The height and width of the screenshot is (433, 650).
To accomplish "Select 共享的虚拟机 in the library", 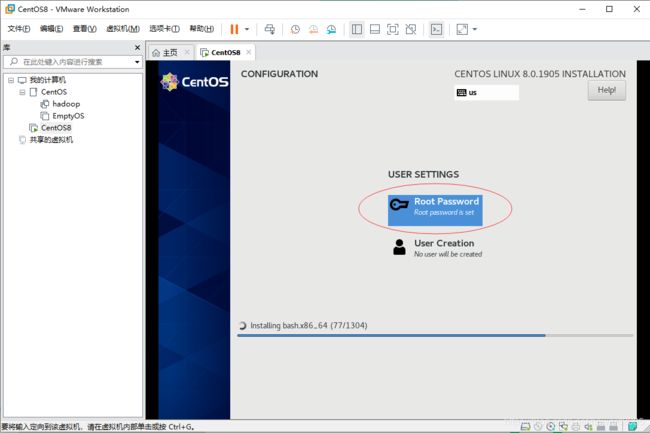I will pyautogui.click(x=51, y=140).
